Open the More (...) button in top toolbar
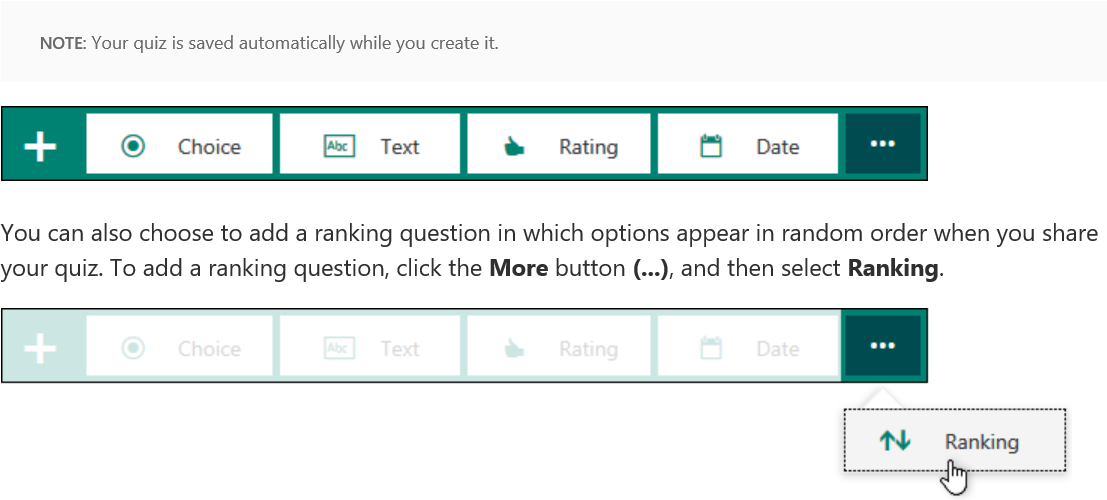Viewport: 1107px width, 500px height. [x=882, y=144]
